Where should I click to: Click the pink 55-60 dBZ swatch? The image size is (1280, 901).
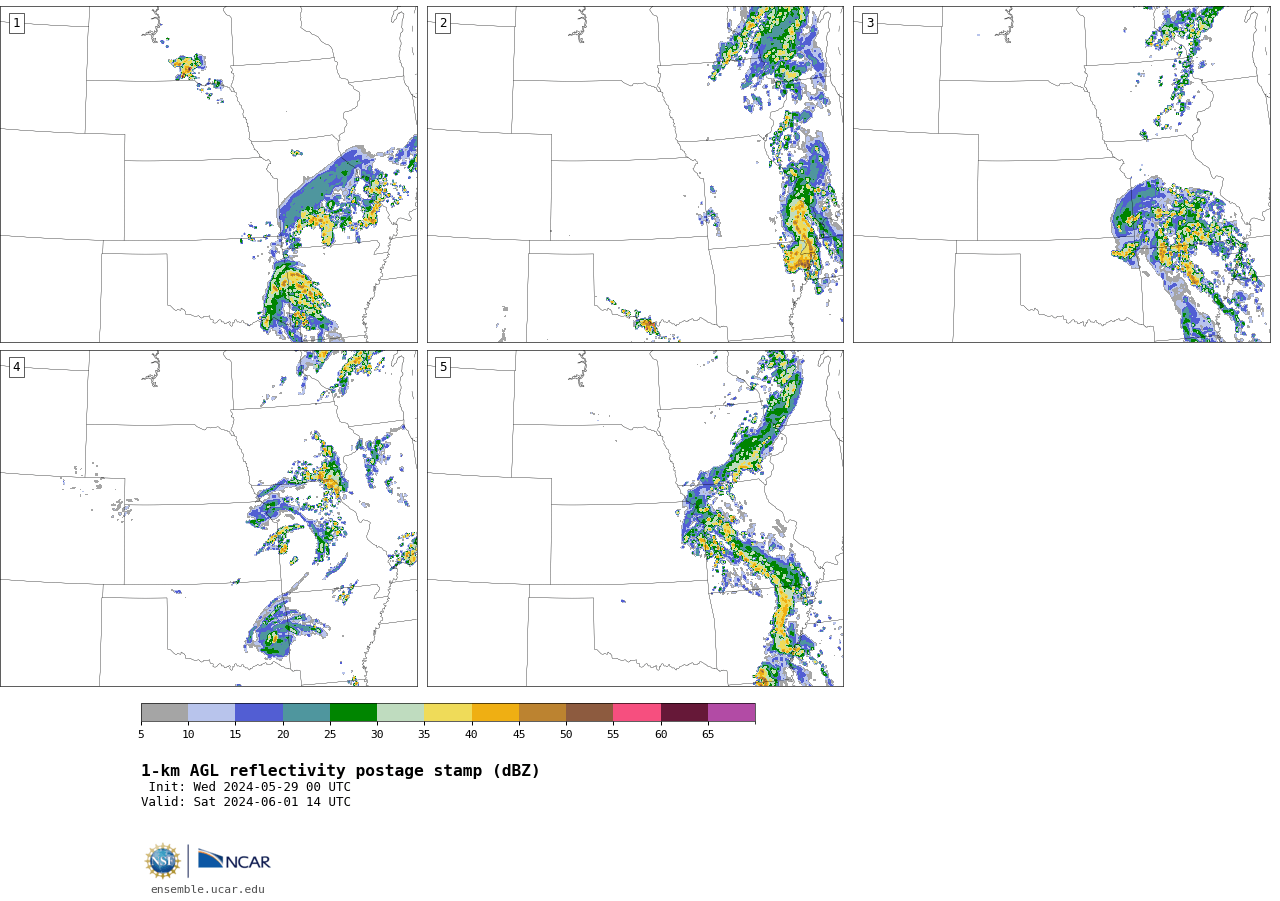click(x=637, y=713)
